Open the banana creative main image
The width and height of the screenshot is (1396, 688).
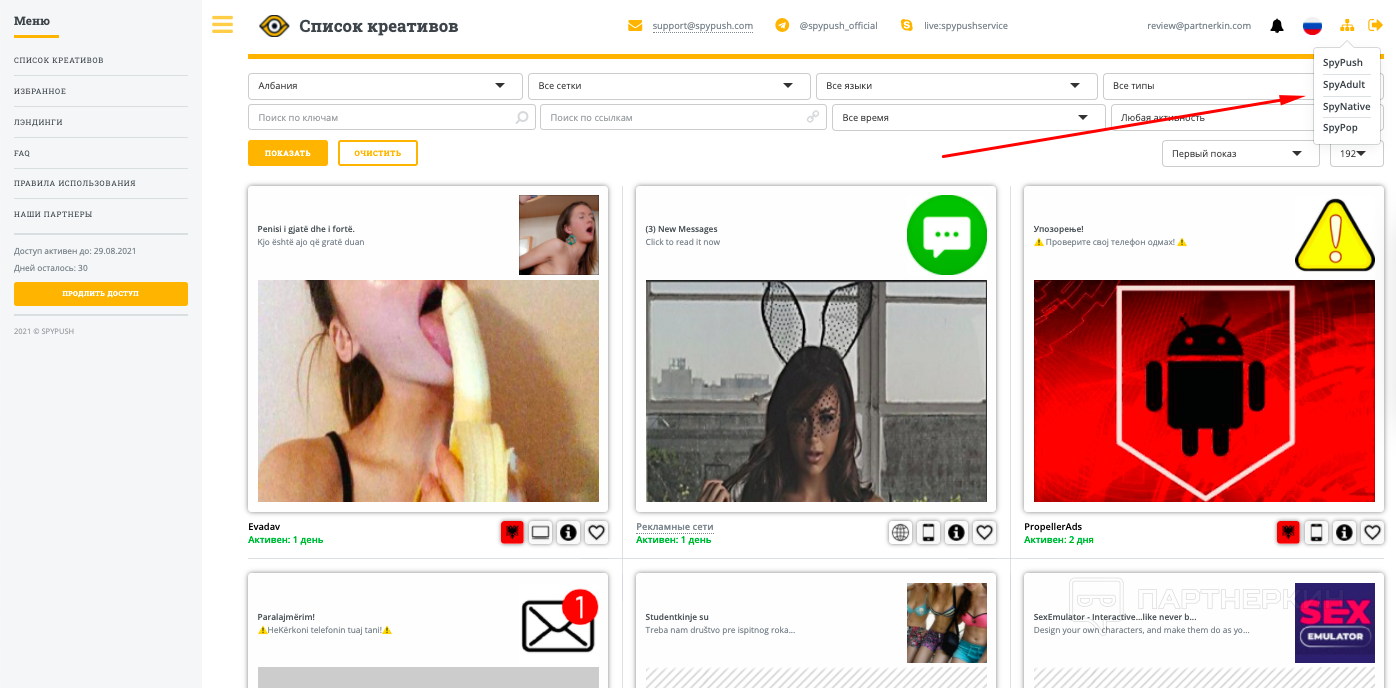tap(428, 391)
